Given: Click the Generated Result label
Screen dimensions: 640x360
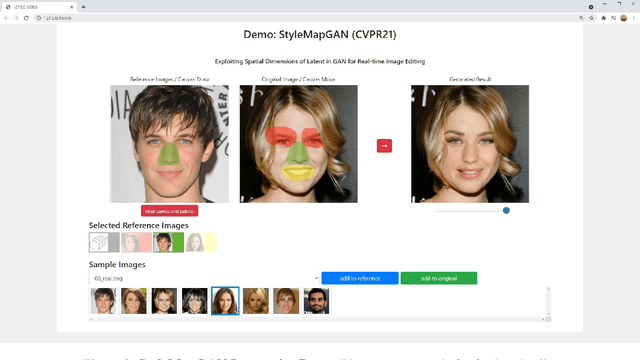Looking at the screenshot, I should (x=470, y=79).
